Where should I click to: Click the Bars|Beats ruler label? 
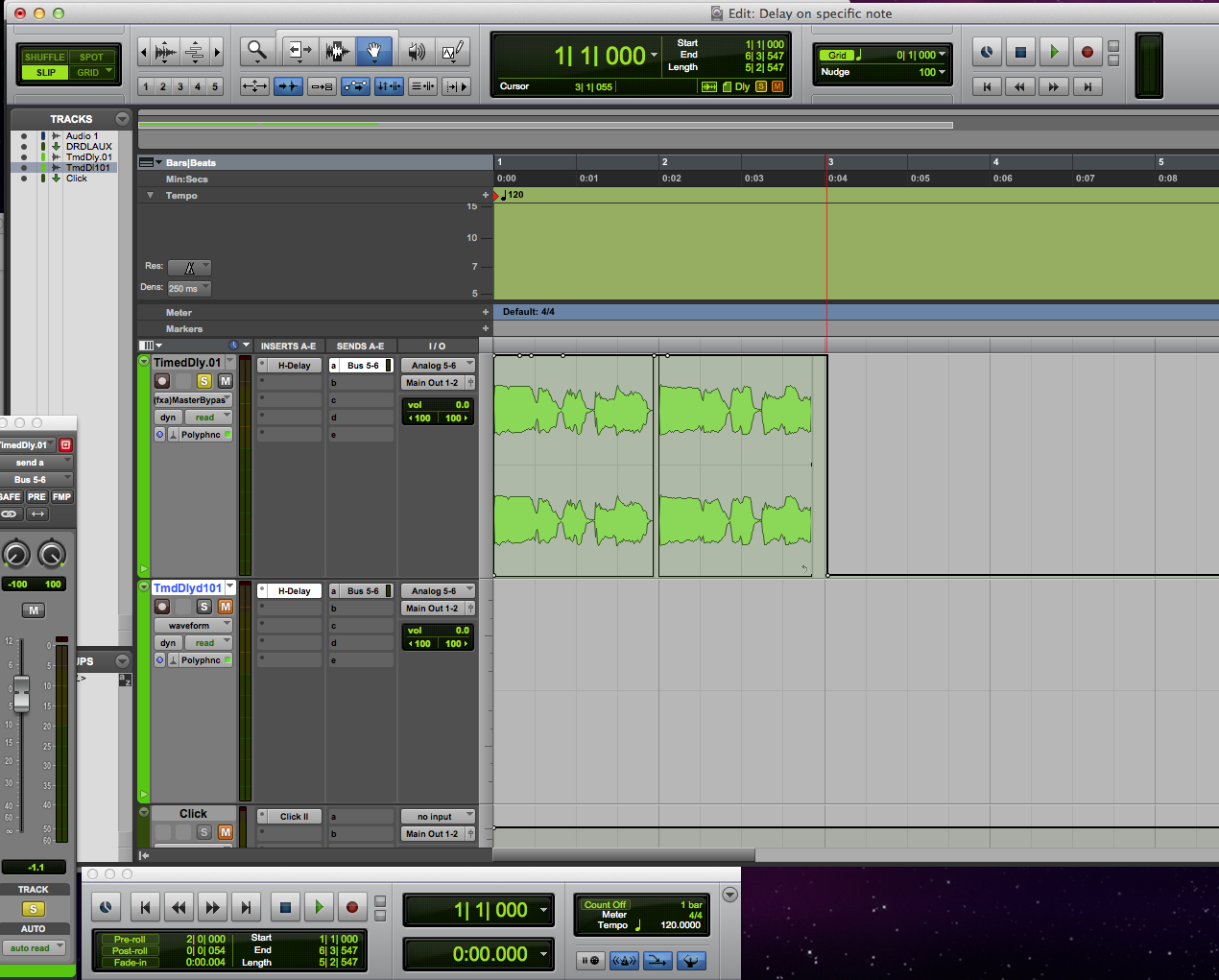tap(190, 163)
